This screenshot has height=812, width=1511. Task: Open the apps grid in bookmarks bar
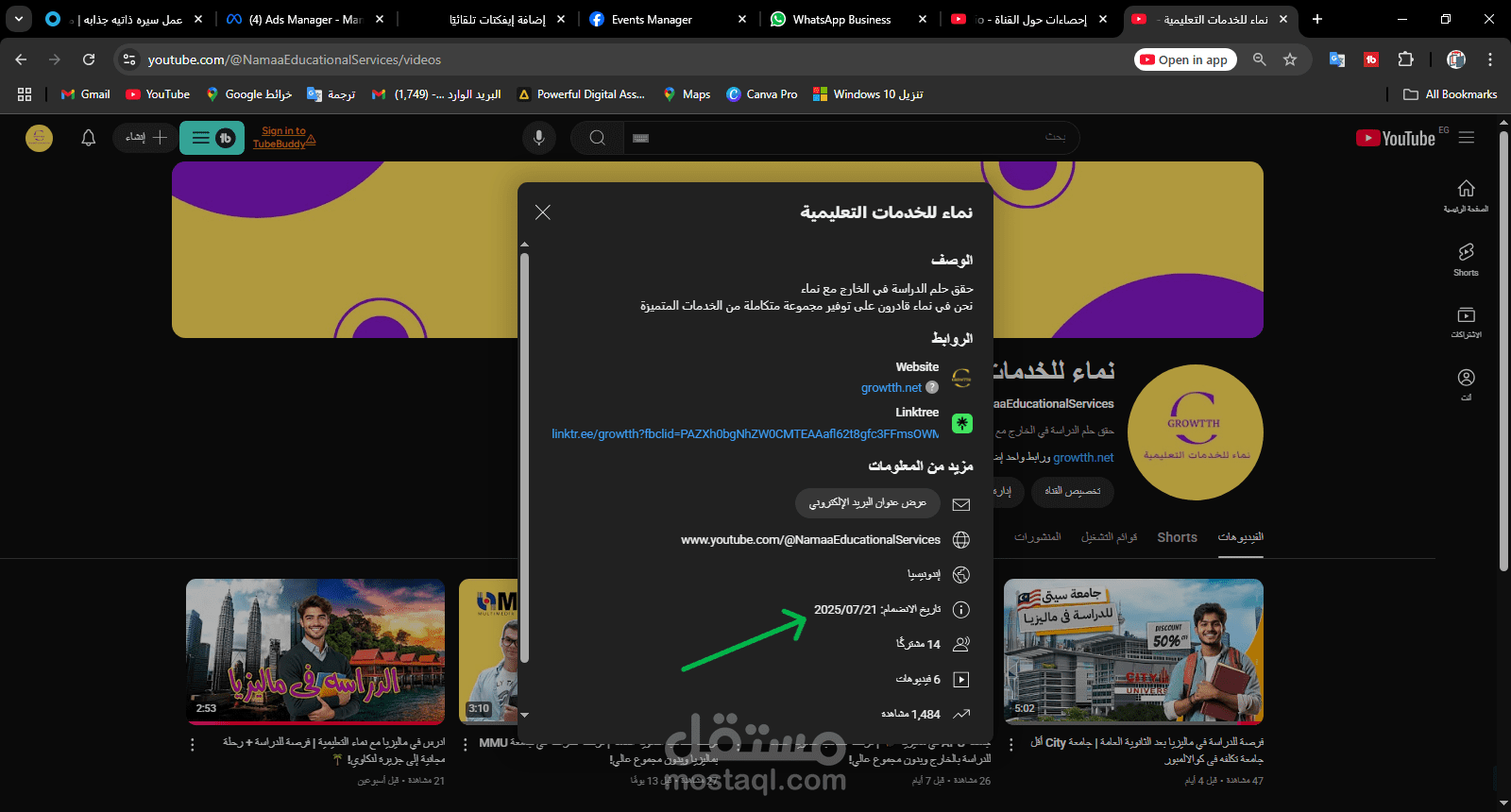[x=25, y=94]
